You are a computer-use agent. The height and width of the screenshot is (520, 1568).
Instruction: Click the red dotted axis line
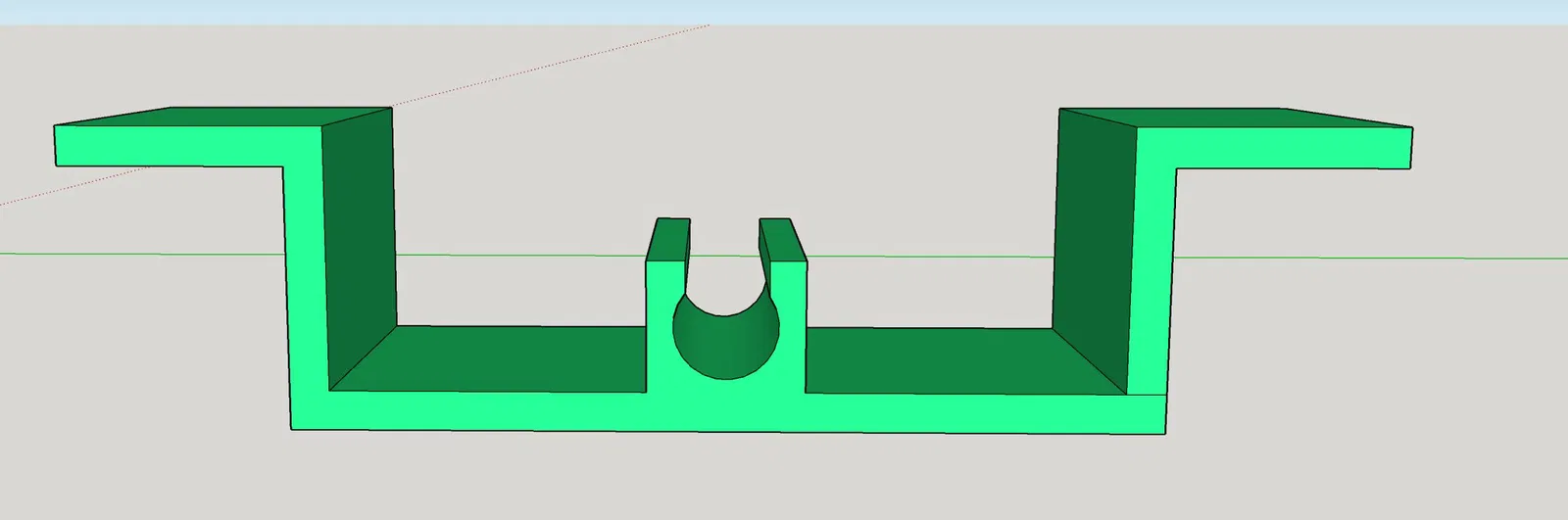(549, 66)
